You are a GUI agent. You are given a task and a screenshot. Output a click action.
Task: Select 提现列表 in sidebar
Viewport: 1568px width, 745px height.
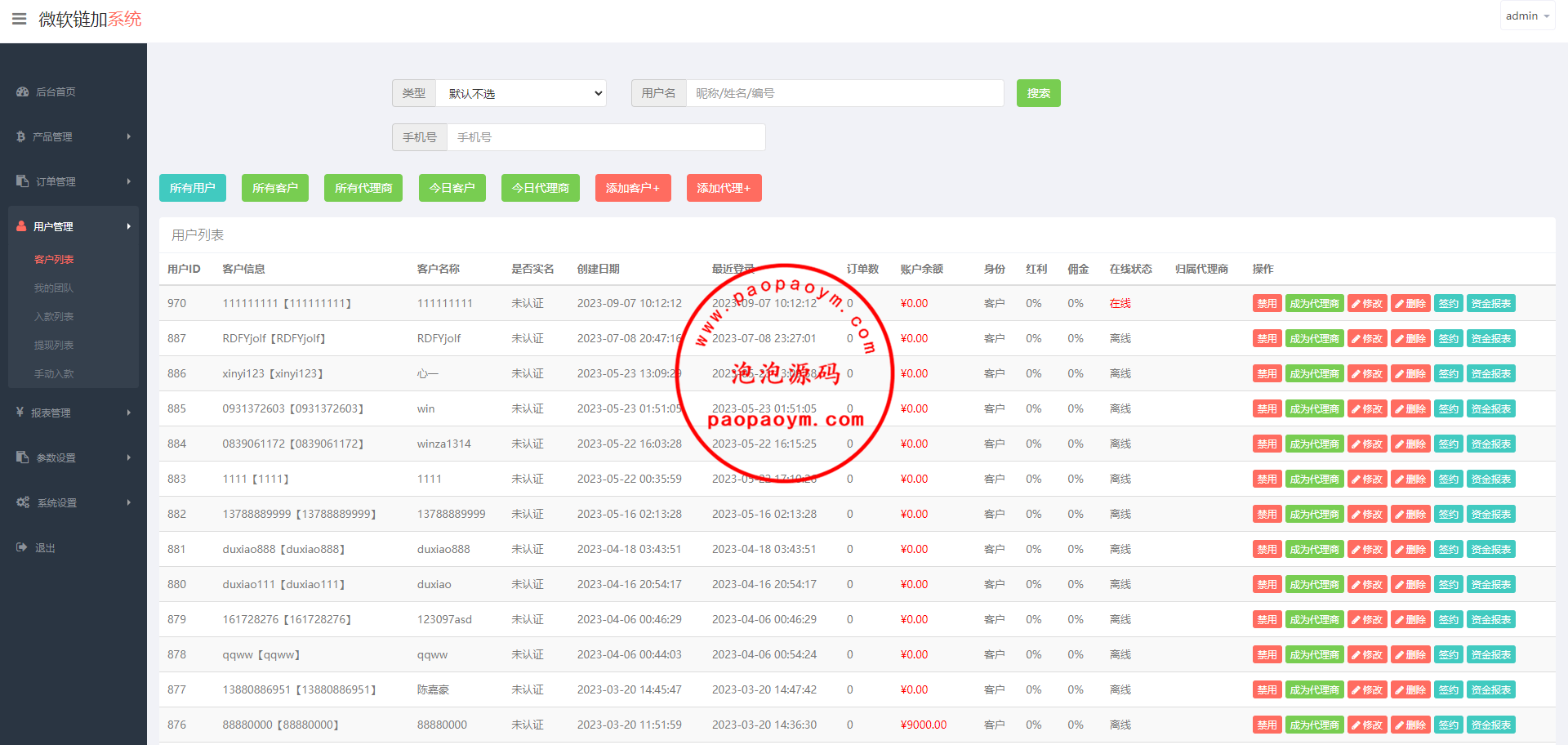click(54, 345)
